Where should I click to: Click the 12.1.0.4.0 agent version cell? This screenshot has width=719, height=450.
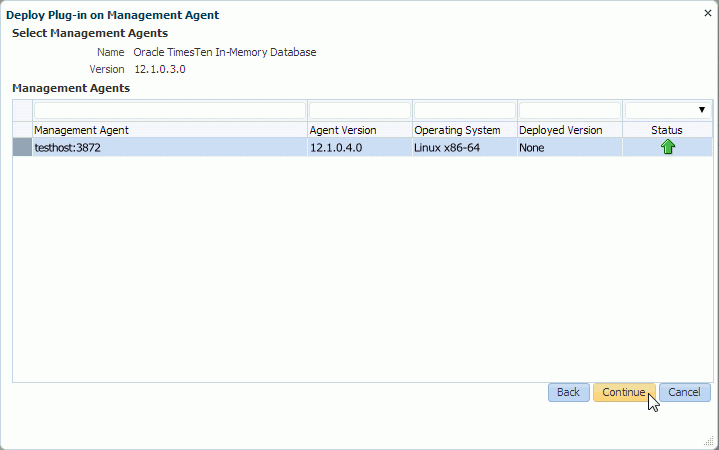[x=360, y=148]
